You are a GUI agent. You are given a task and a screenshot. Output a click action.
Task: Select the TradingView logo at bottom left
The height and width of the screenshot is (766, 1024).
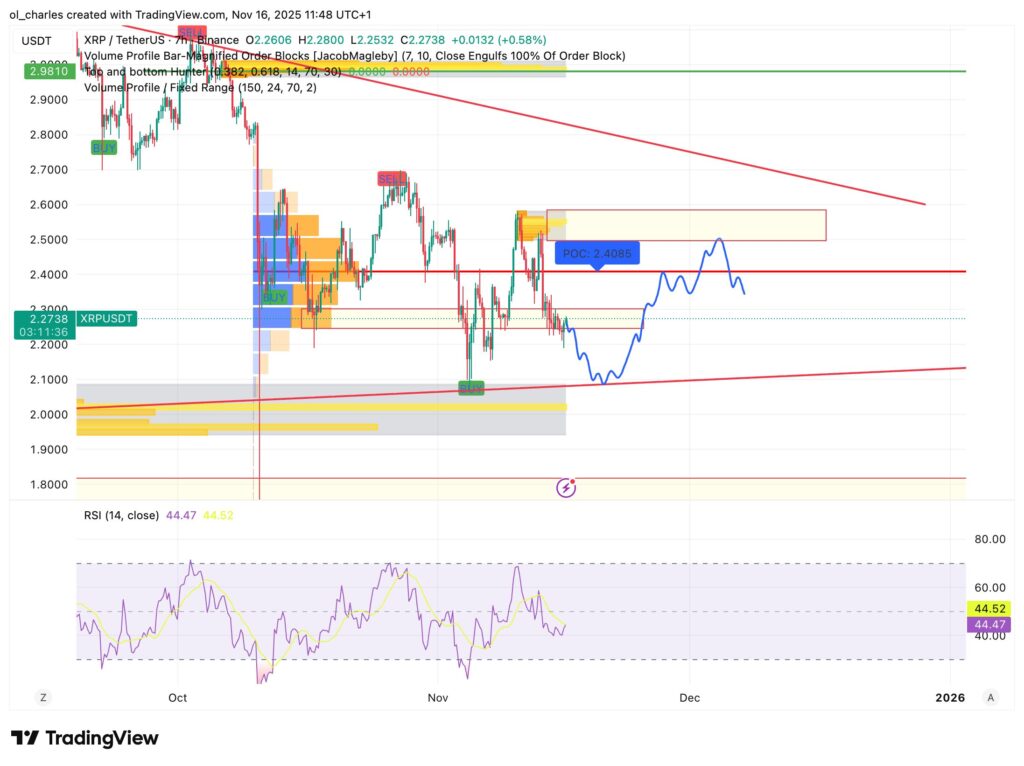(x=85, y=738)
